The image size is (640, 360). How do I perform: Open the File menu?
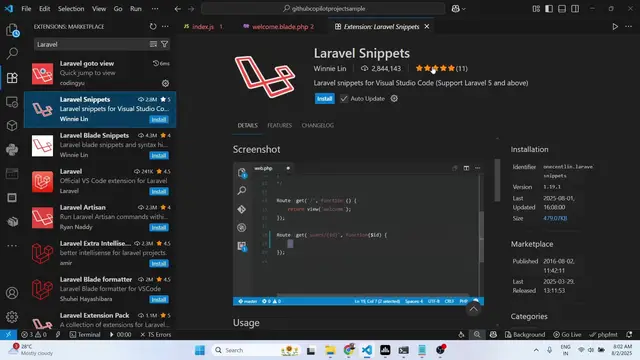(26, 9)
